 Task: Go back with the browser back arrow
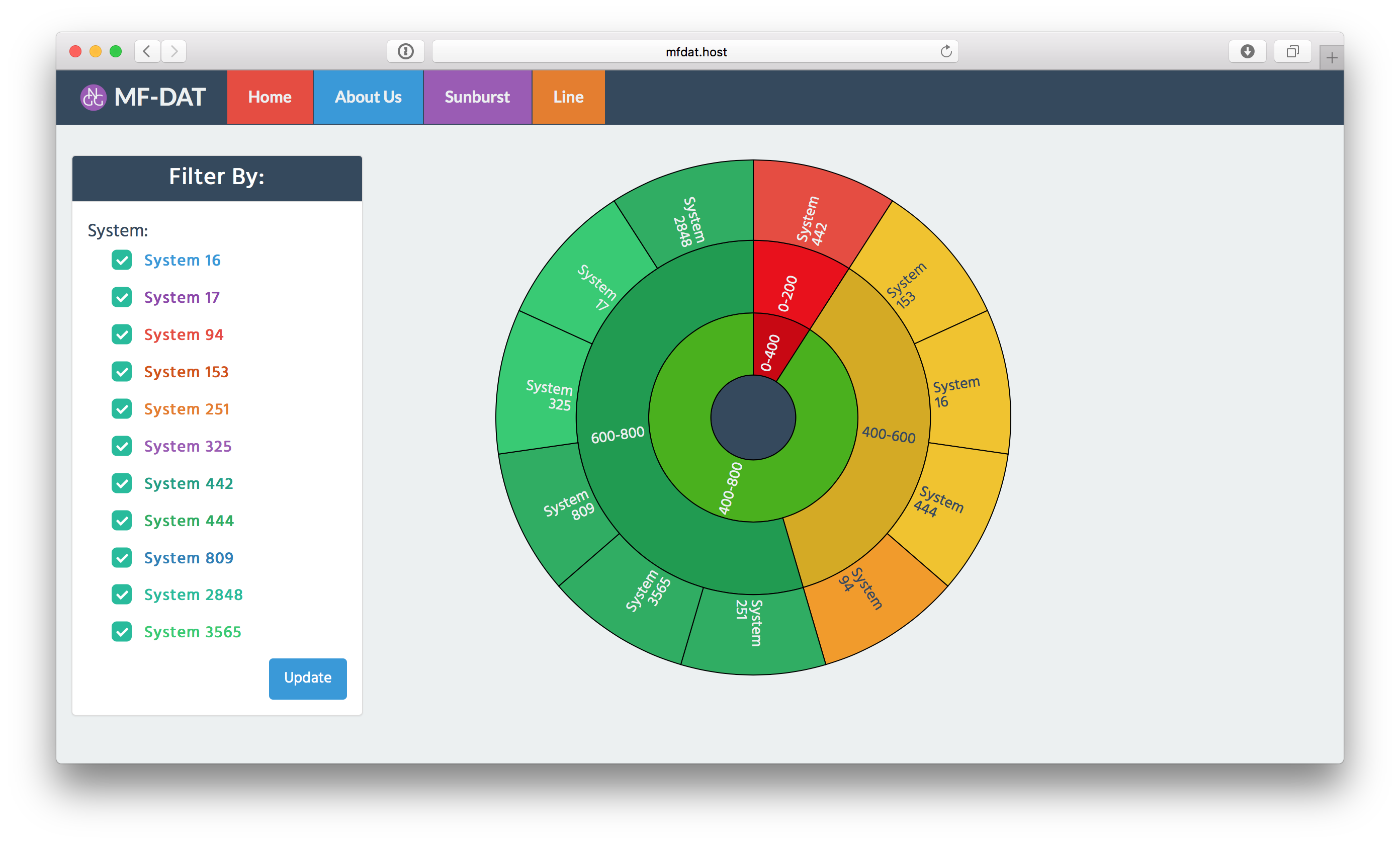point(147,52)
